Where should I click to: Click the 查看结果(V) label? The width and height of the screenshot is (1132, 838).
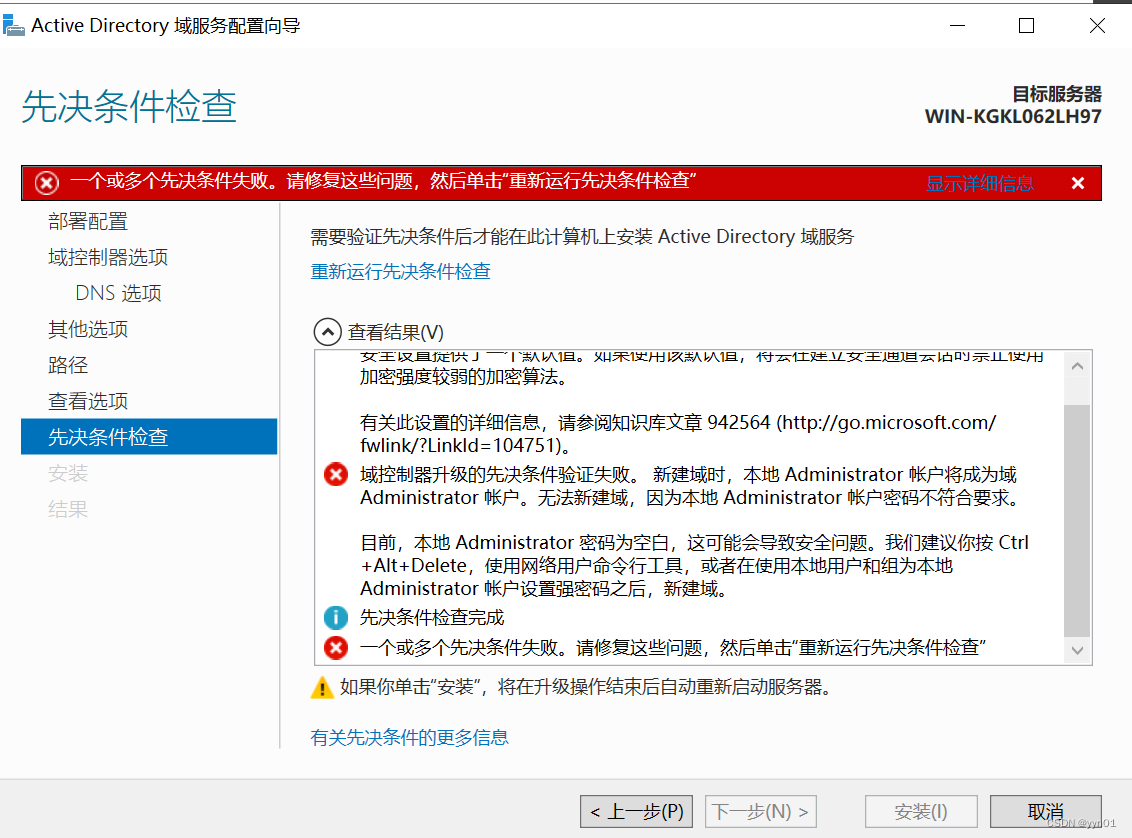pyautogui.click(x=396, y=332)
